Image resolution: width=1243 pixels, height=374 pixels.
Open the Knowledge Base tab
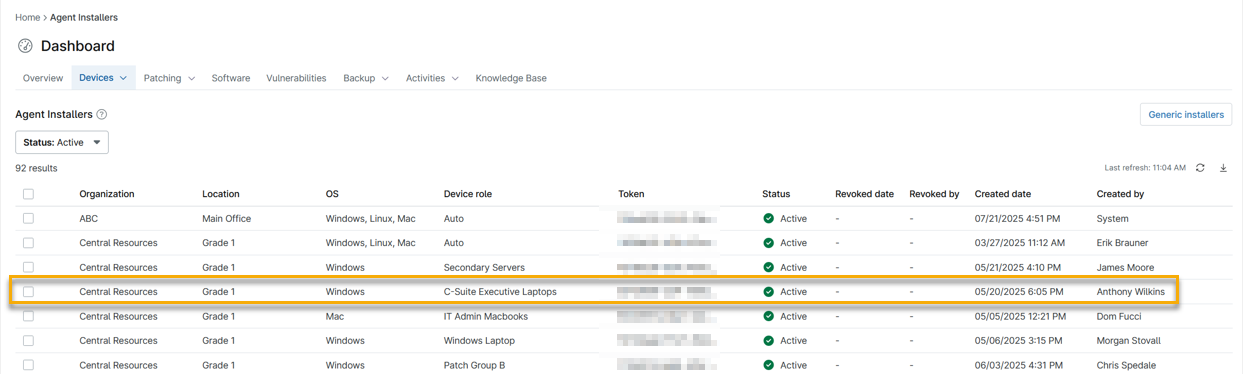tap(511, 78)
